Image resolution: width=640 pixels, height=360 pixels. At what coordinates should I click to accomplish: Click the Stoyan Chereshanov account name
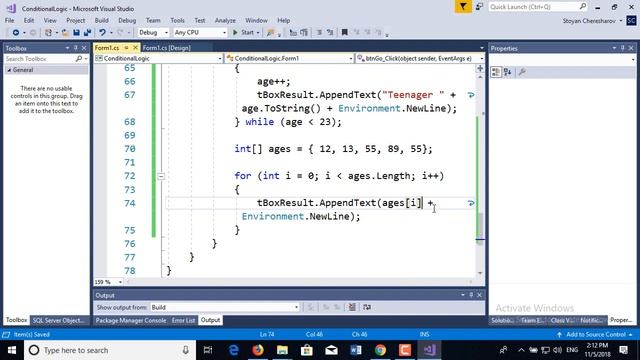(x=589, y=21)
